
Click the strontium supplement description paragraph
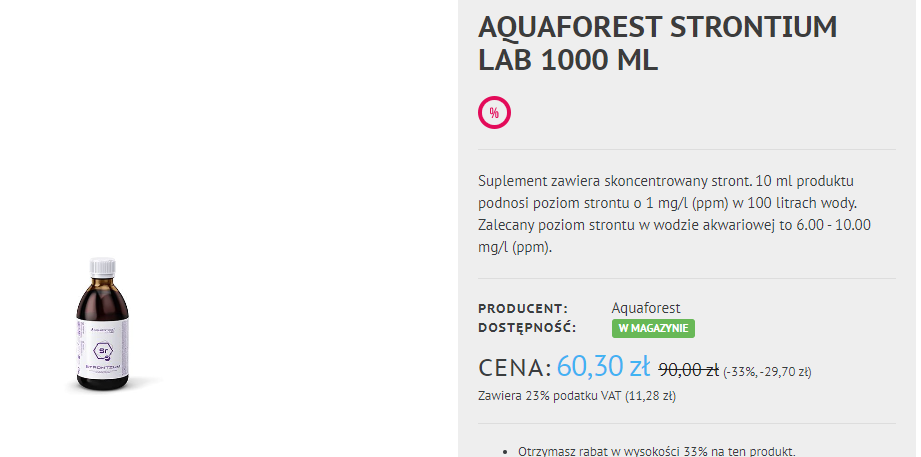(x=675, y=213)
